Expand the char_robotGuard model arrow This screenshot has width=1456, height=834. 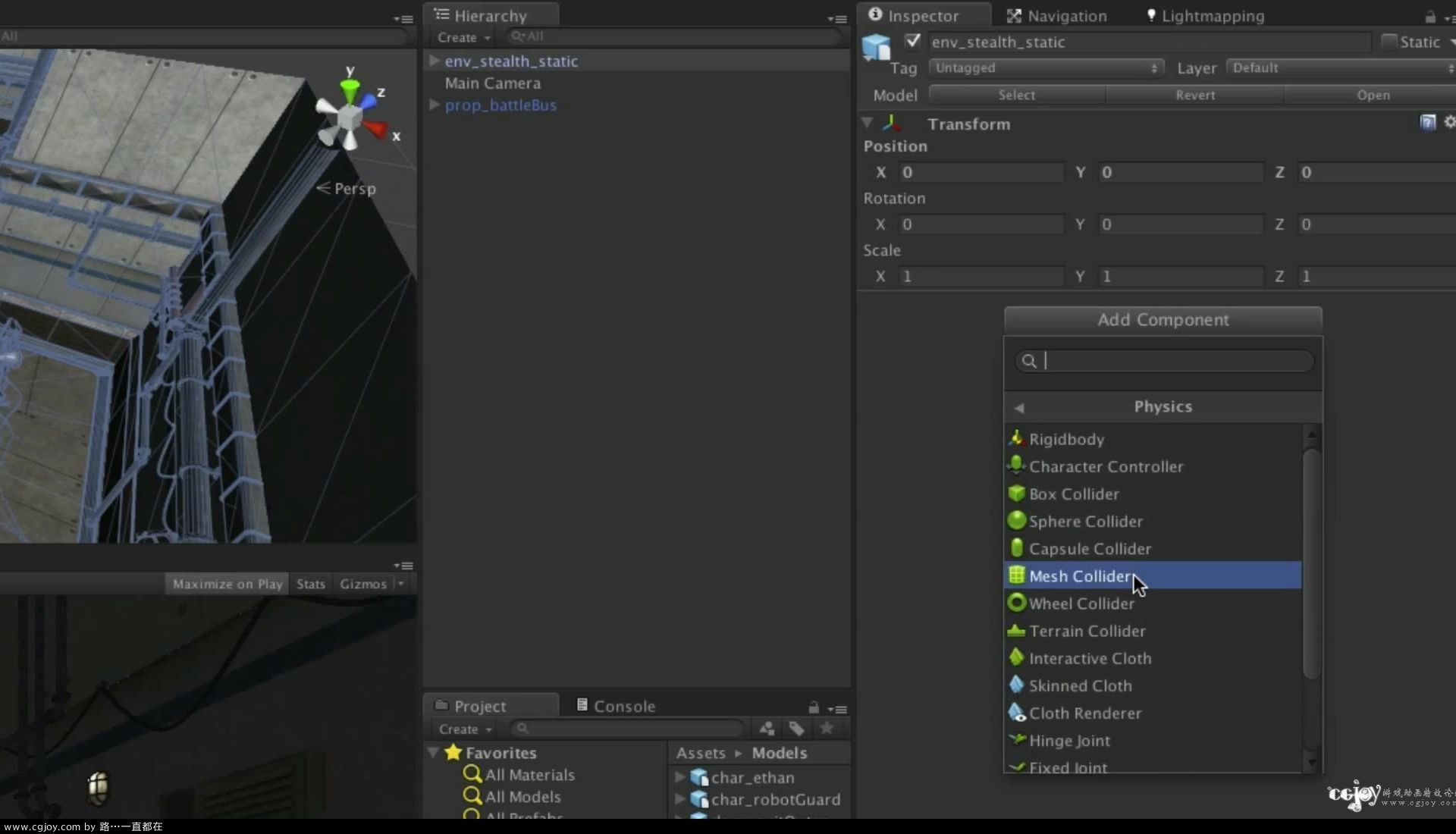(679, 798)
